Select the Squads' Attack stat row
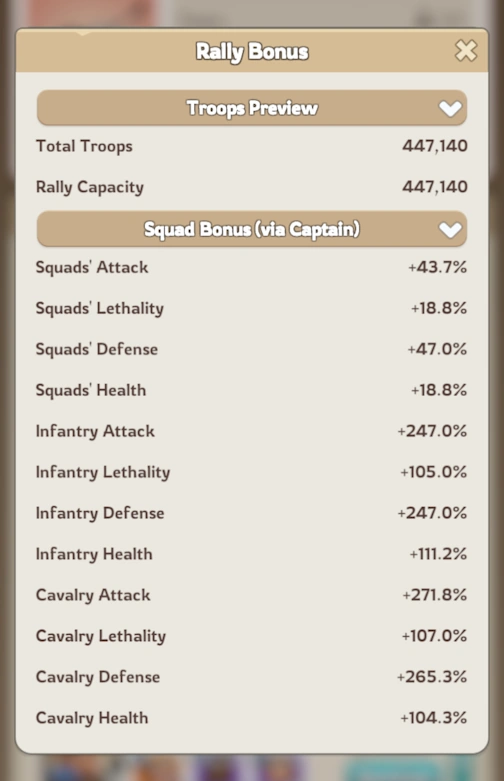This screenshot has height=781, width=504. coord(252,267)
